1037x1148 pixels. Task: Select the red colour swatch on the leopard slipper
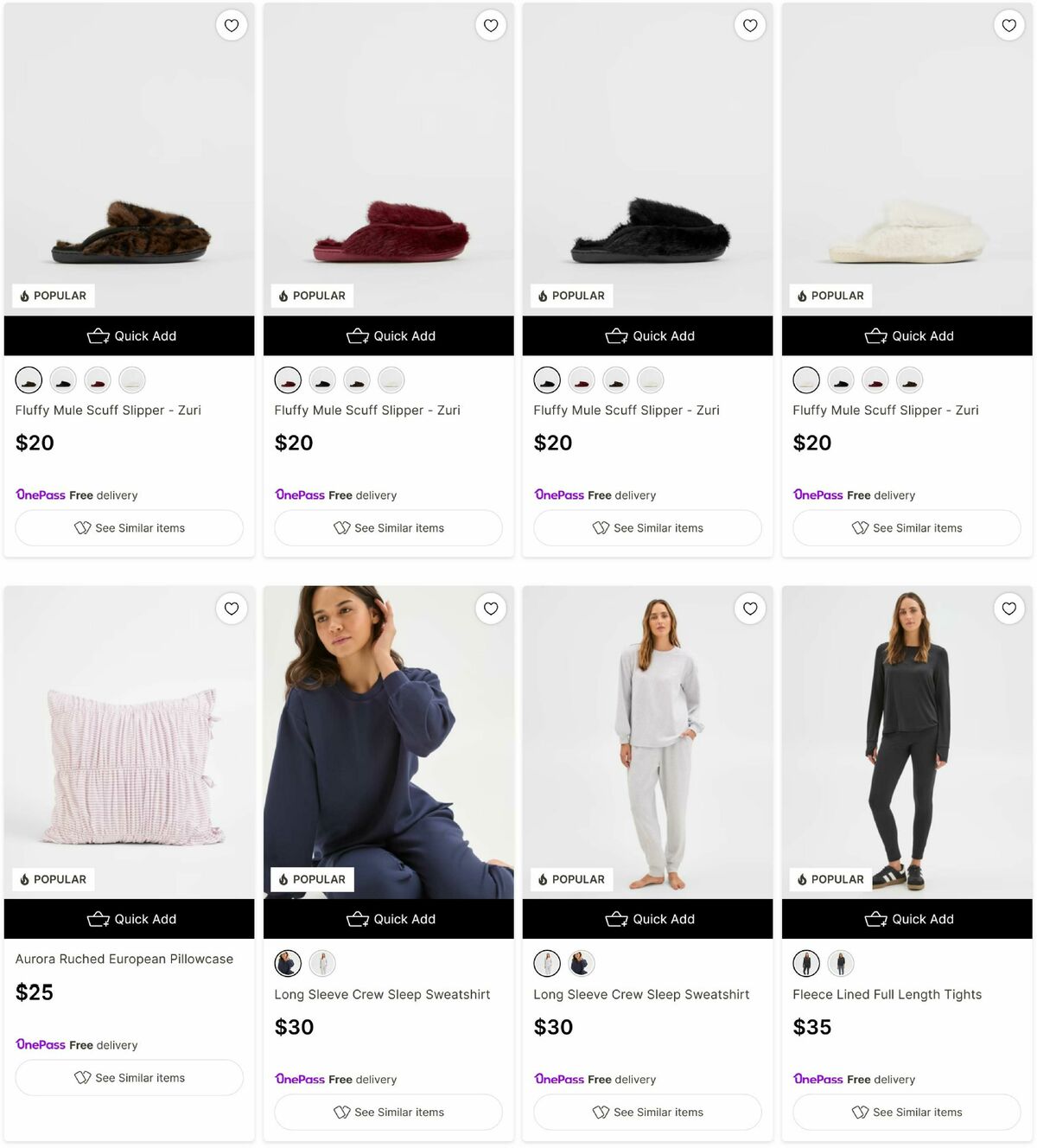pos(97,379)
